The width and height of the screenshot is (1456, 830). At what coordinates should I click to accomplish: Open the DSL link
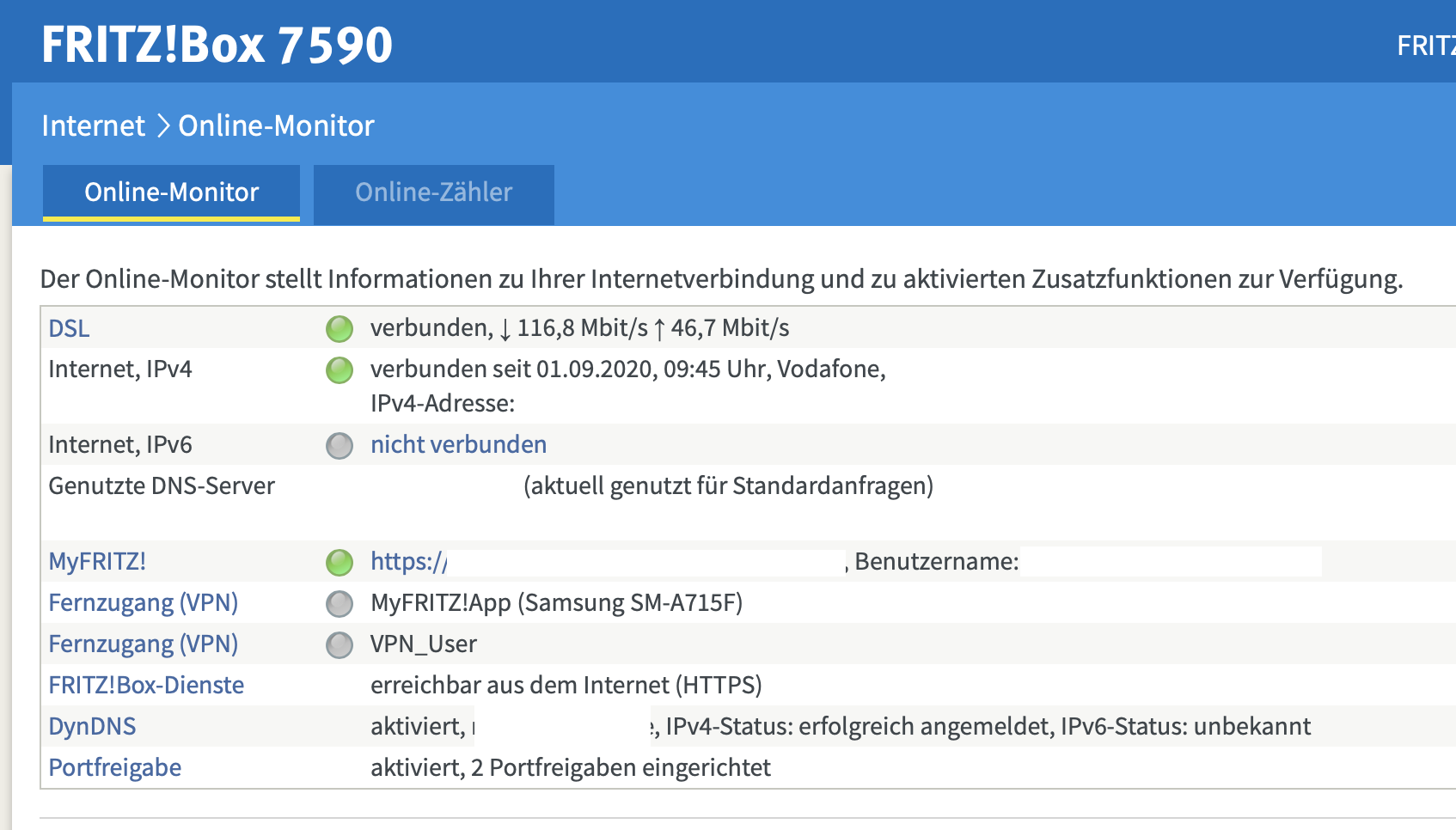69,328
